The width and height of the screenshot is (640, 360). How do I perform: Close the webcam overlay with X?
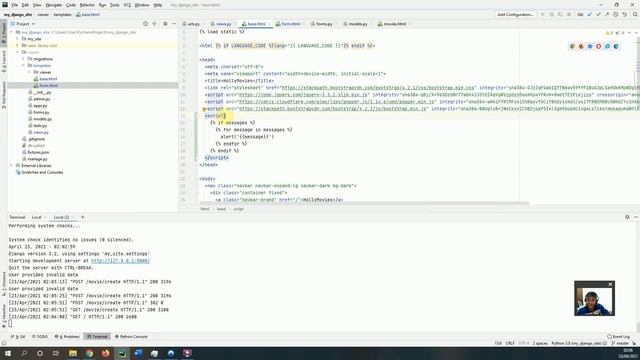pos(610,284)
